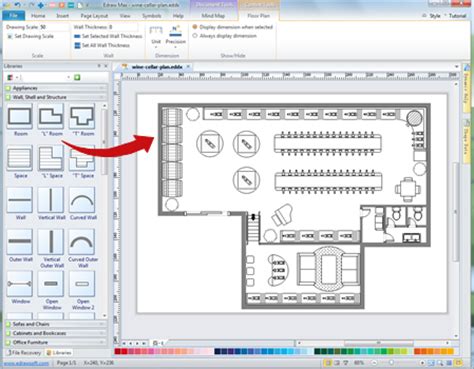This screenshot has width=474, height=369.
Task: Pick the Window shape
Action: pyautogui.click(x=20, y=284)
